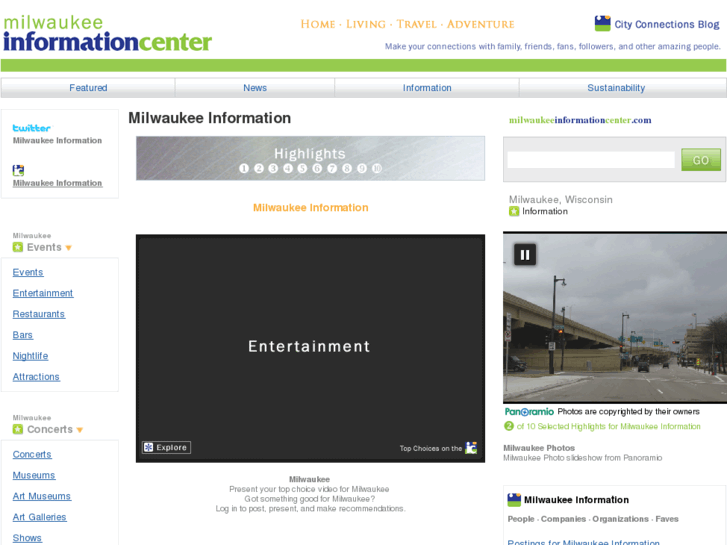Click the green star icon beside Concerts heading
The image size is (727, 545).
click(18, 430)
